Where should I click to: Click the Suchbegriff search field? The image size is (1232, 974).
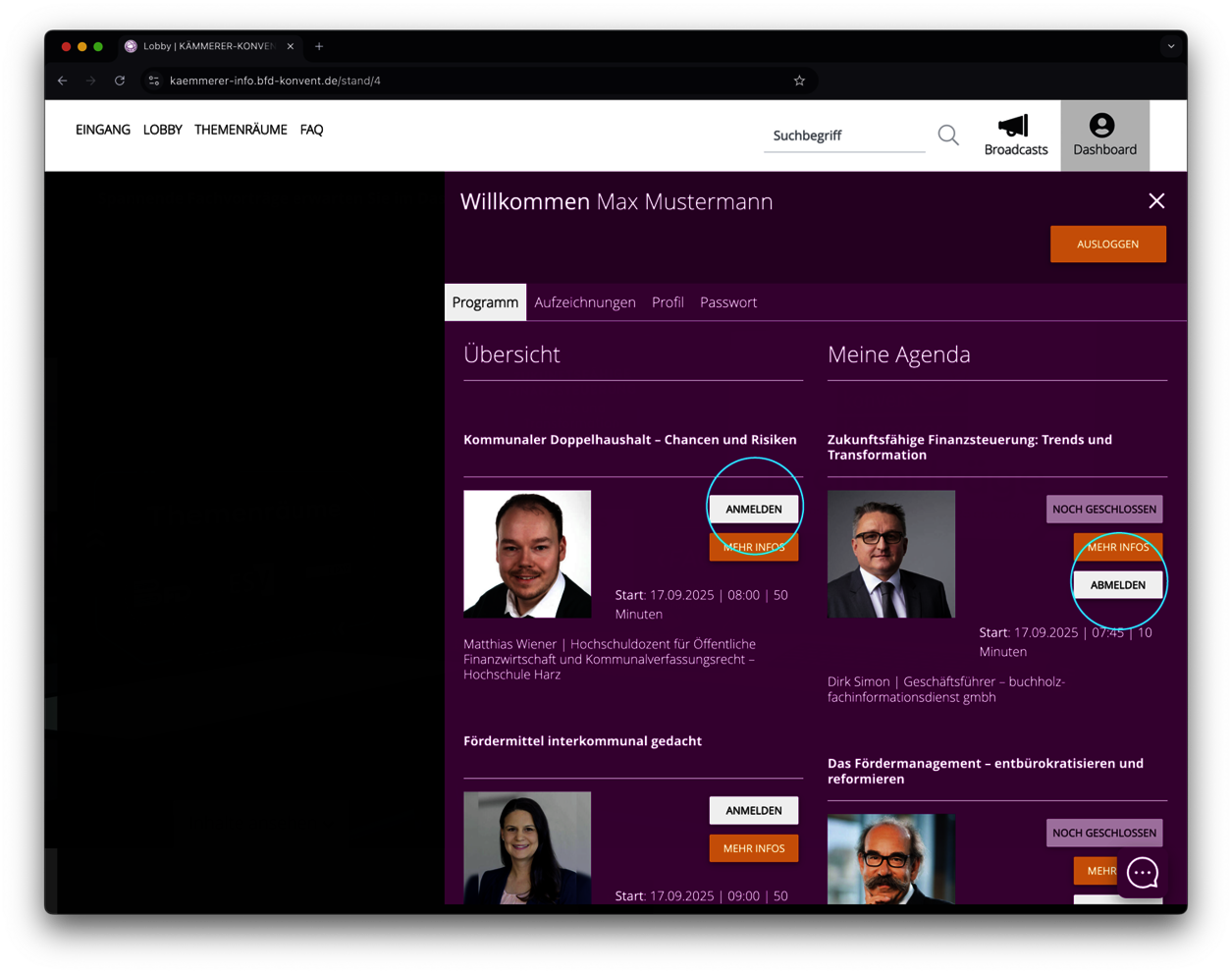coord(844,135)
